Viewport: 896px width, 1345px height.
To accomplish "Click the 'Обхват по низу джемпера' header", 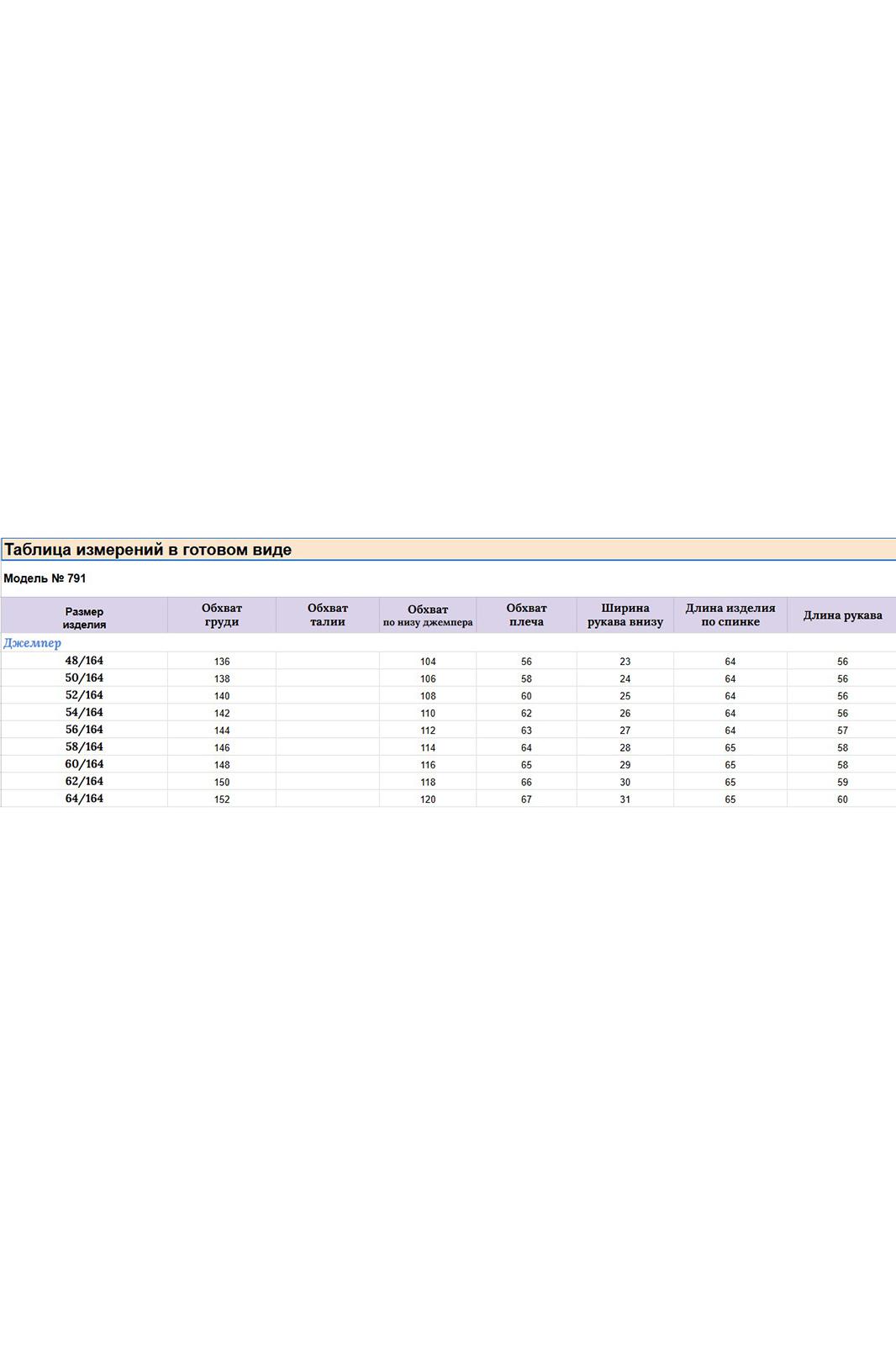I will [x=428, y=616].
